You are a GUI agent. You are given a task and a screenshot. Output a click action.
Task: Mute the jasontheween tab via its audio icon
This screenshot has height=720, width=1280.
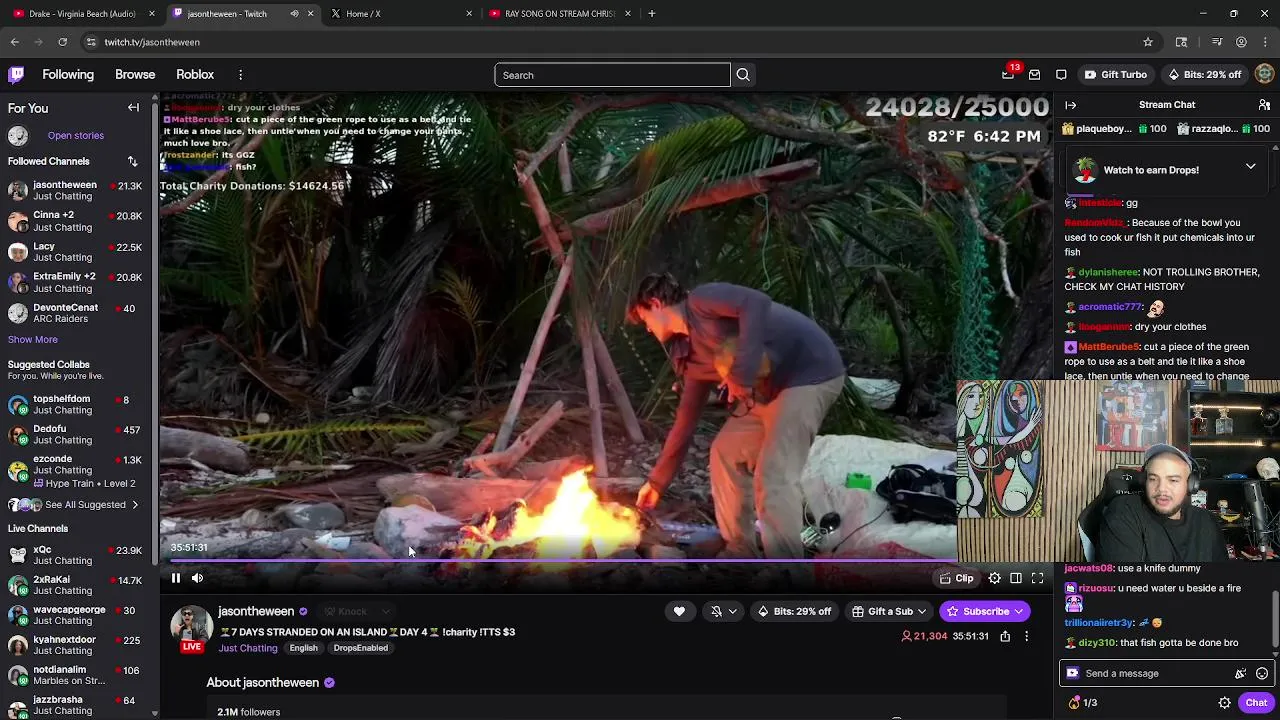pos(294,13)
